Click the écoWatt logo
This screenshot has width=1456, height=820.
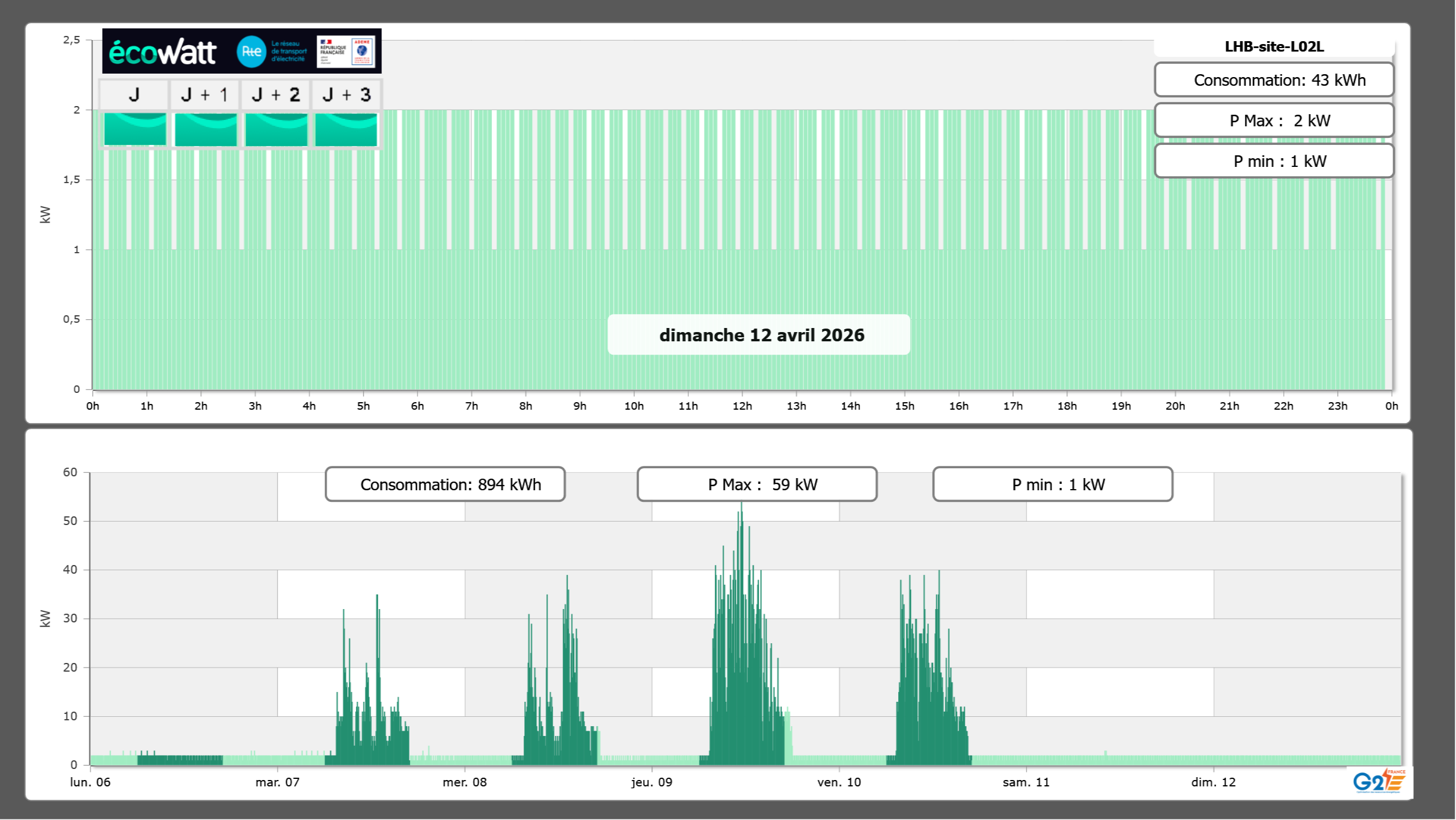tap(163, 52)
